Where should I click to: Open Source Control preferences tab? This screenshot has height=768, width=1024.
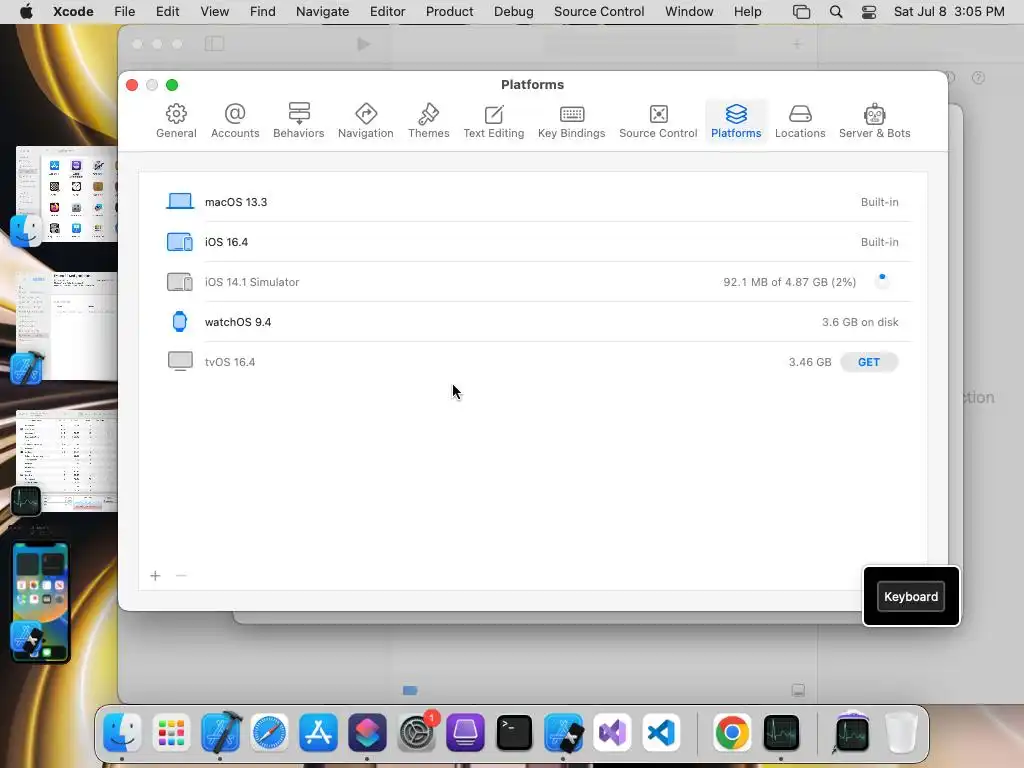(658, 121)
